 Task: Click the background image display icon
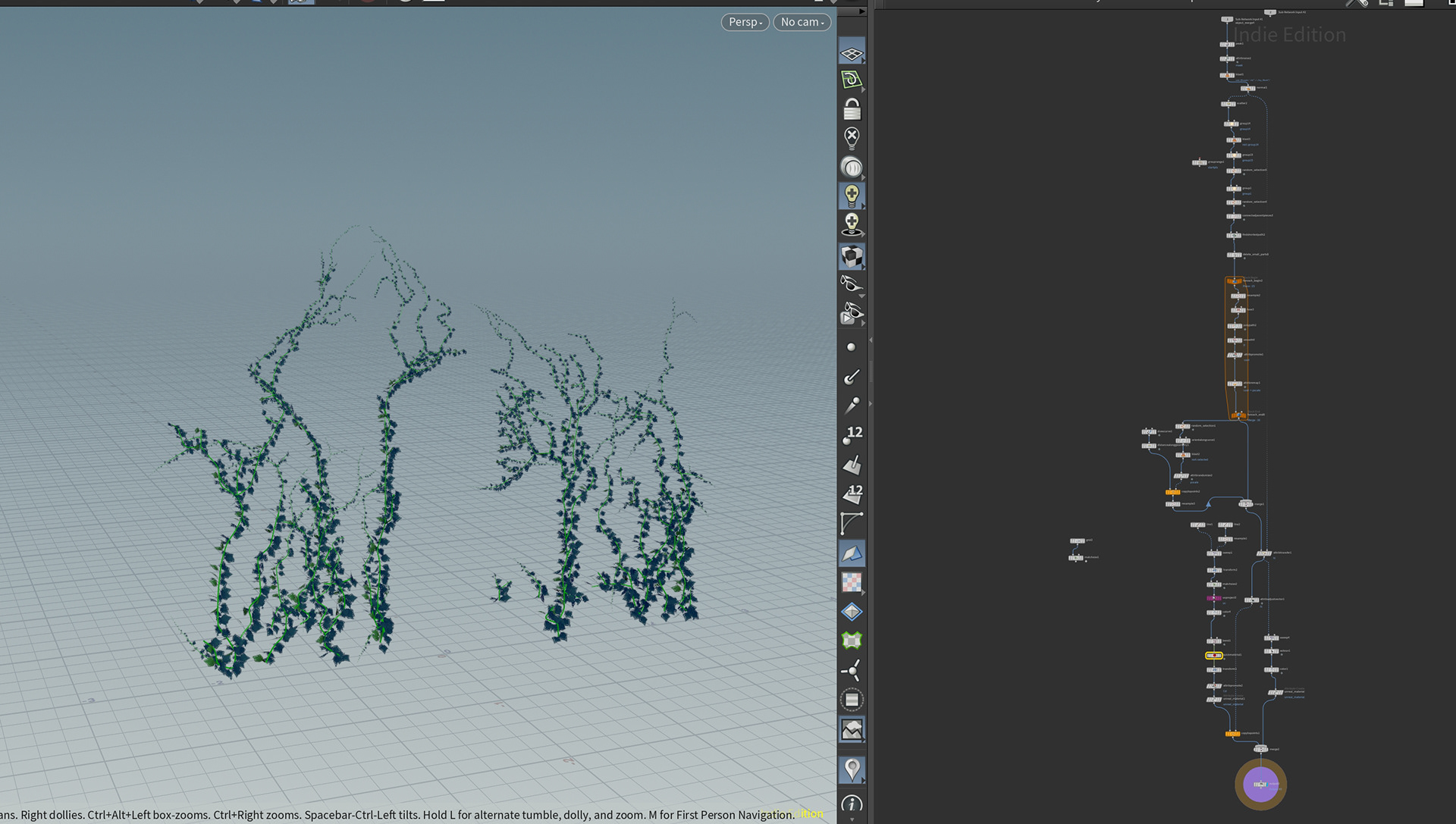pyautogui.click(x=852, y=730)
